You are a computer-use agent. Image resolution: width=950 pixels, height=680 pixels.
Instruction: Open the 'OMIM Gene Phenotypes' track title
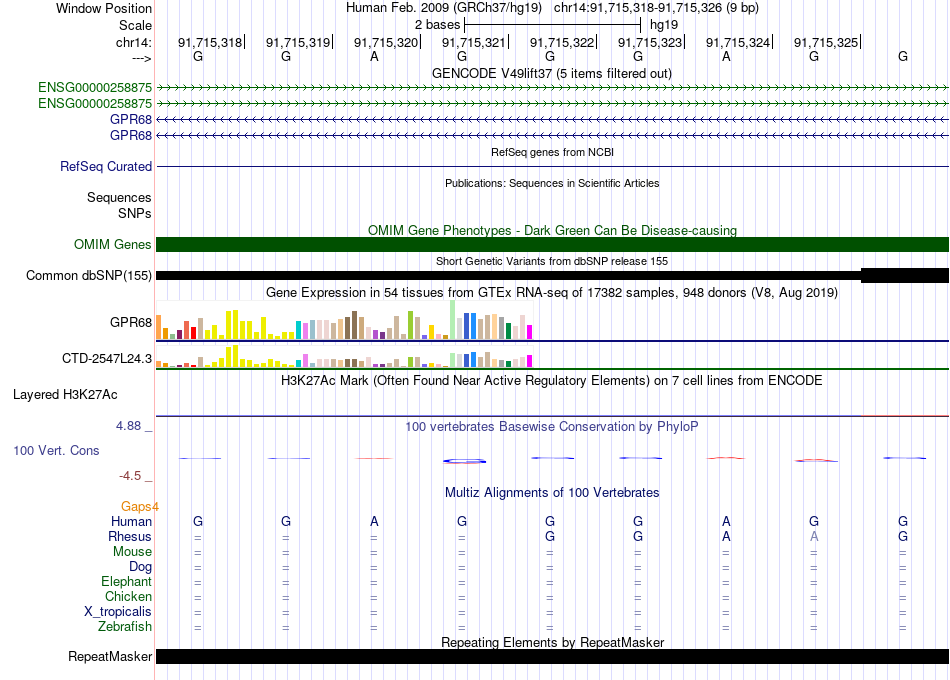(553, 230)
